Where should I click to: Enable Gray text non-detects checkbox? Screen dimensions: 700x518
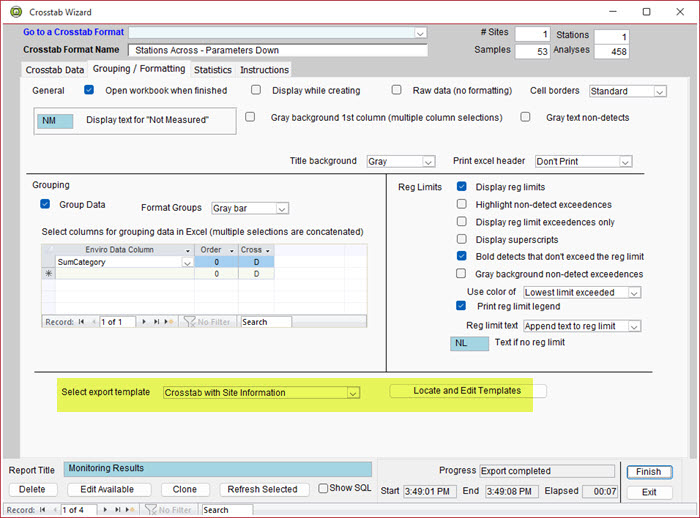(525, 117)
